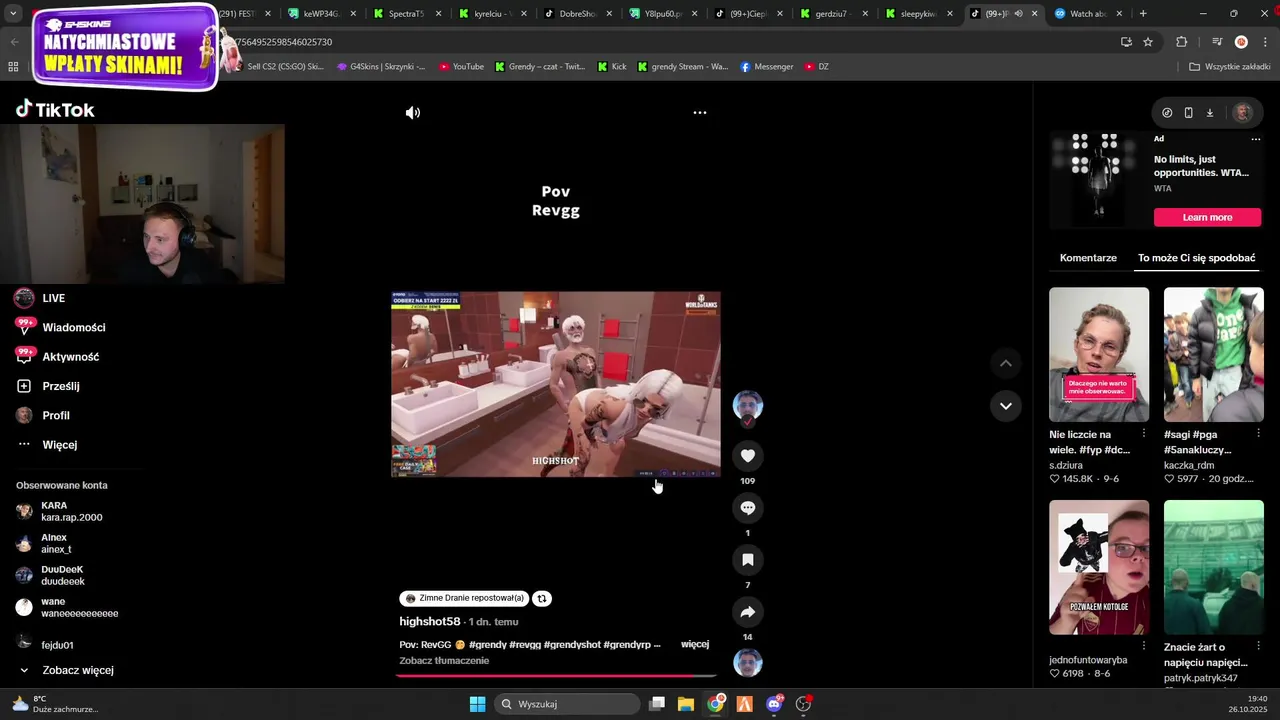Expand caption with więcej link
This screenshot has width=1280, height=720.
(x=695, y=645)
